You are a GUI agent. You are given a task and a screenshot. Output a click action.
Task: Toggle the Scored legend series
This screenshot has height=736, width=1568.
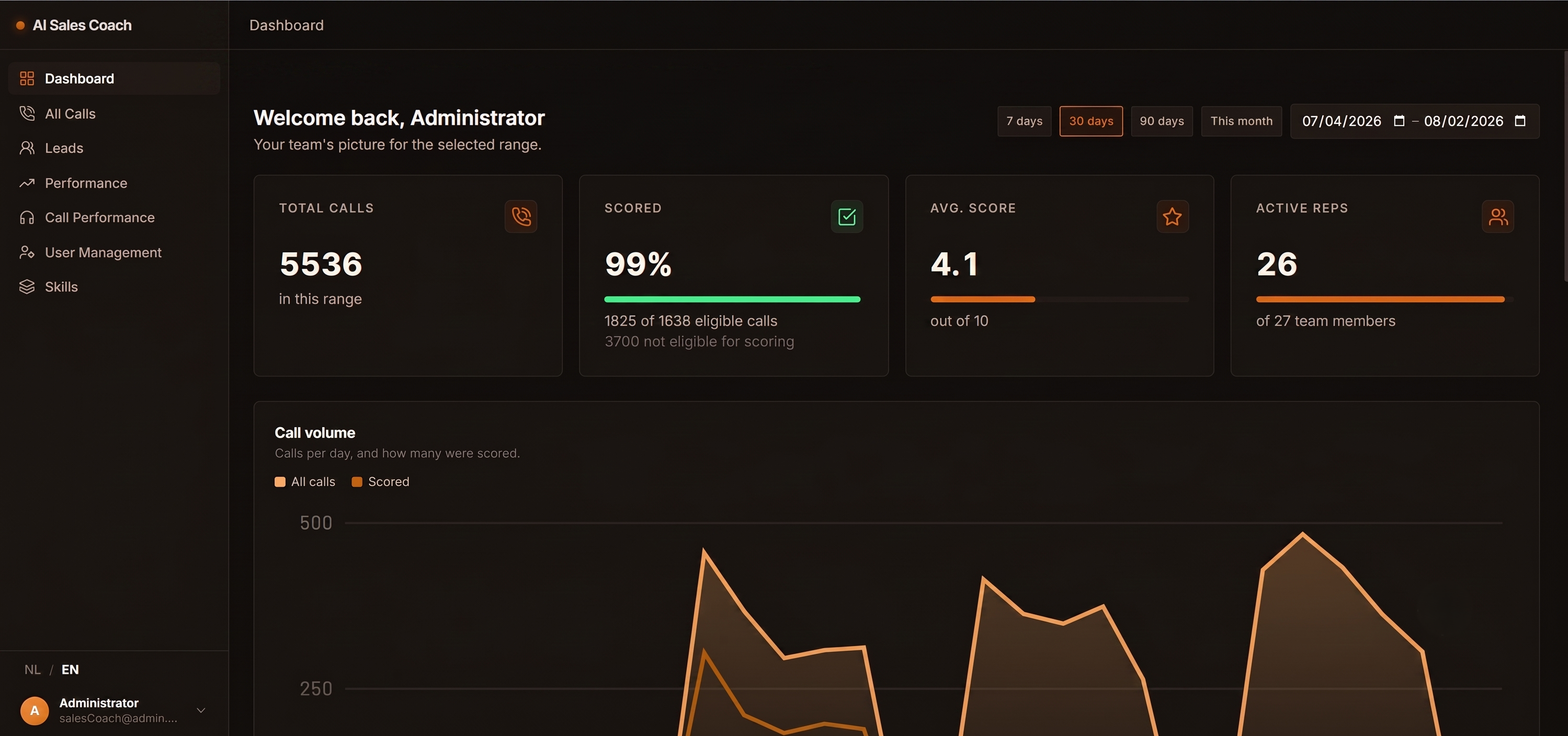point(380,482)
